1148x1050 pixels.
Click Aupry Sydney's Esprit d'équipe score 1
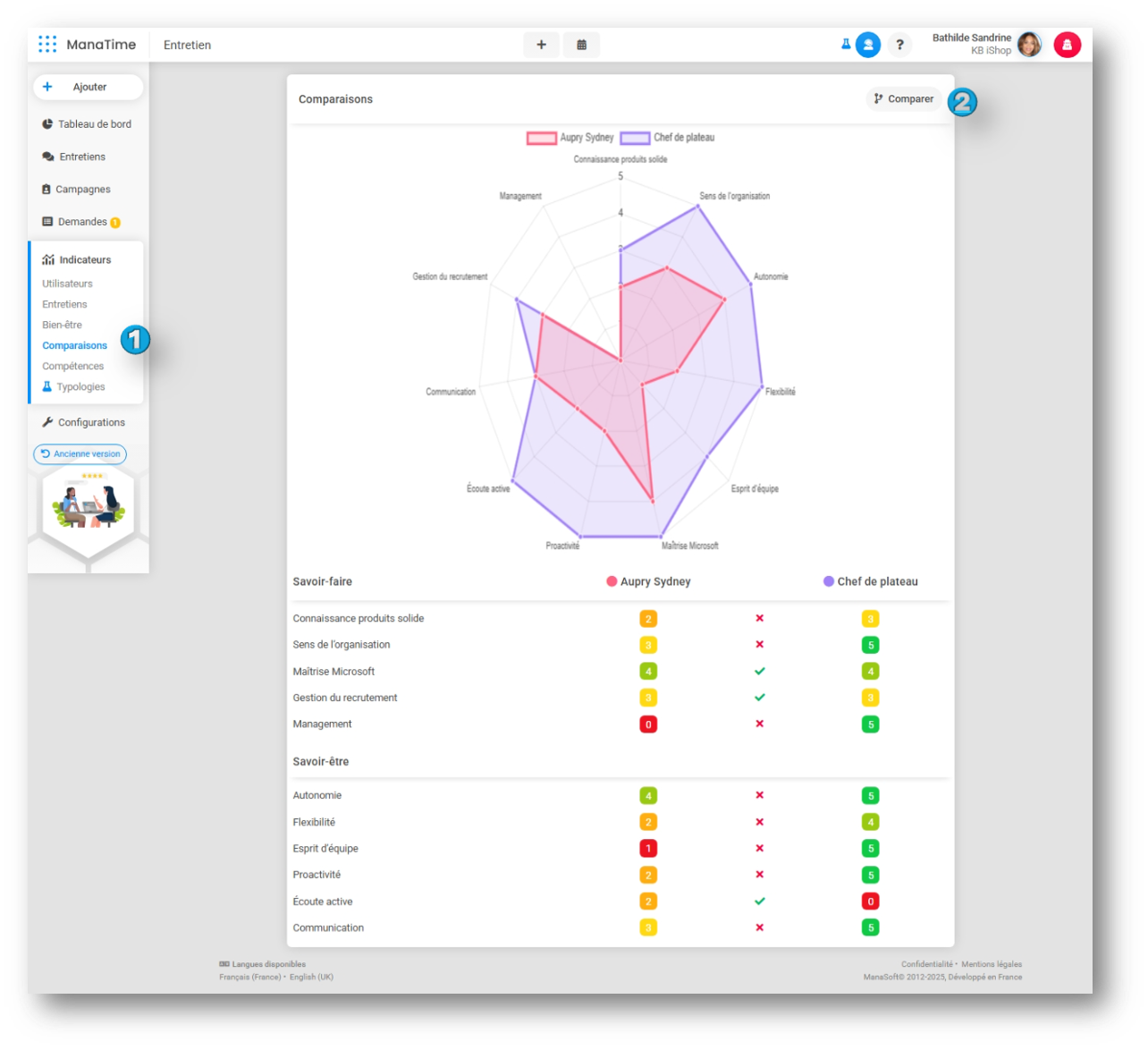click(x=648, y=848)
